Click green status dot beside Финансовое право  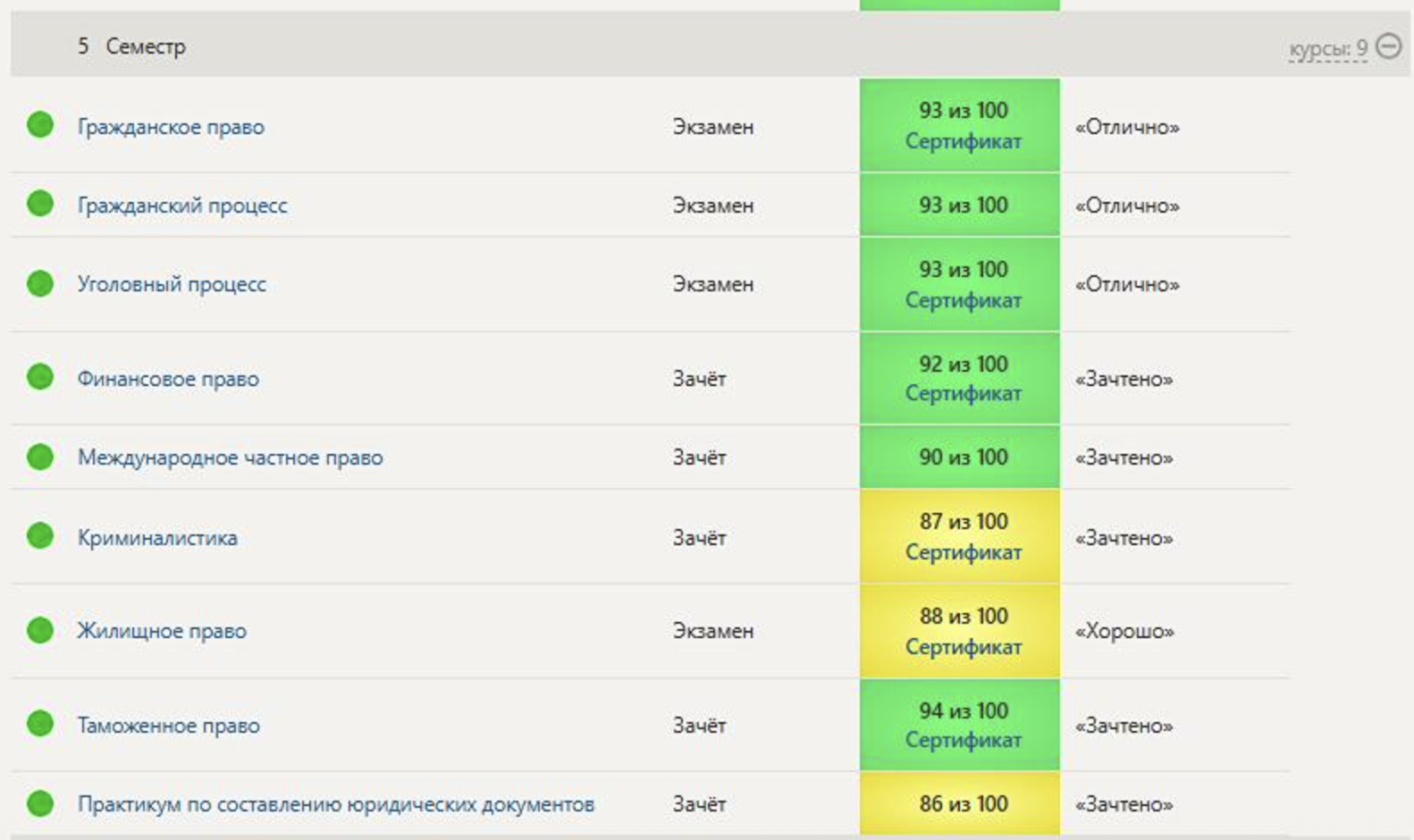(40, 377)
